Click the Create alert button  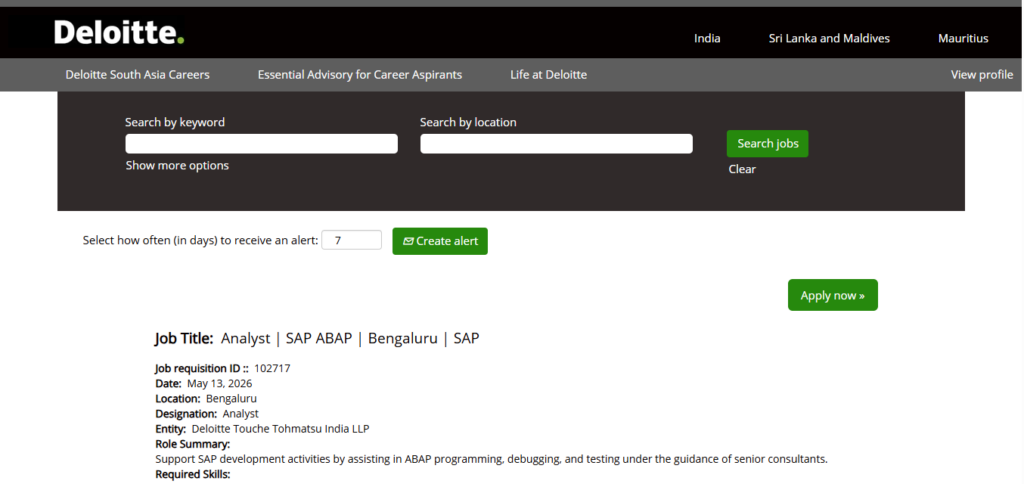[440, 241]
